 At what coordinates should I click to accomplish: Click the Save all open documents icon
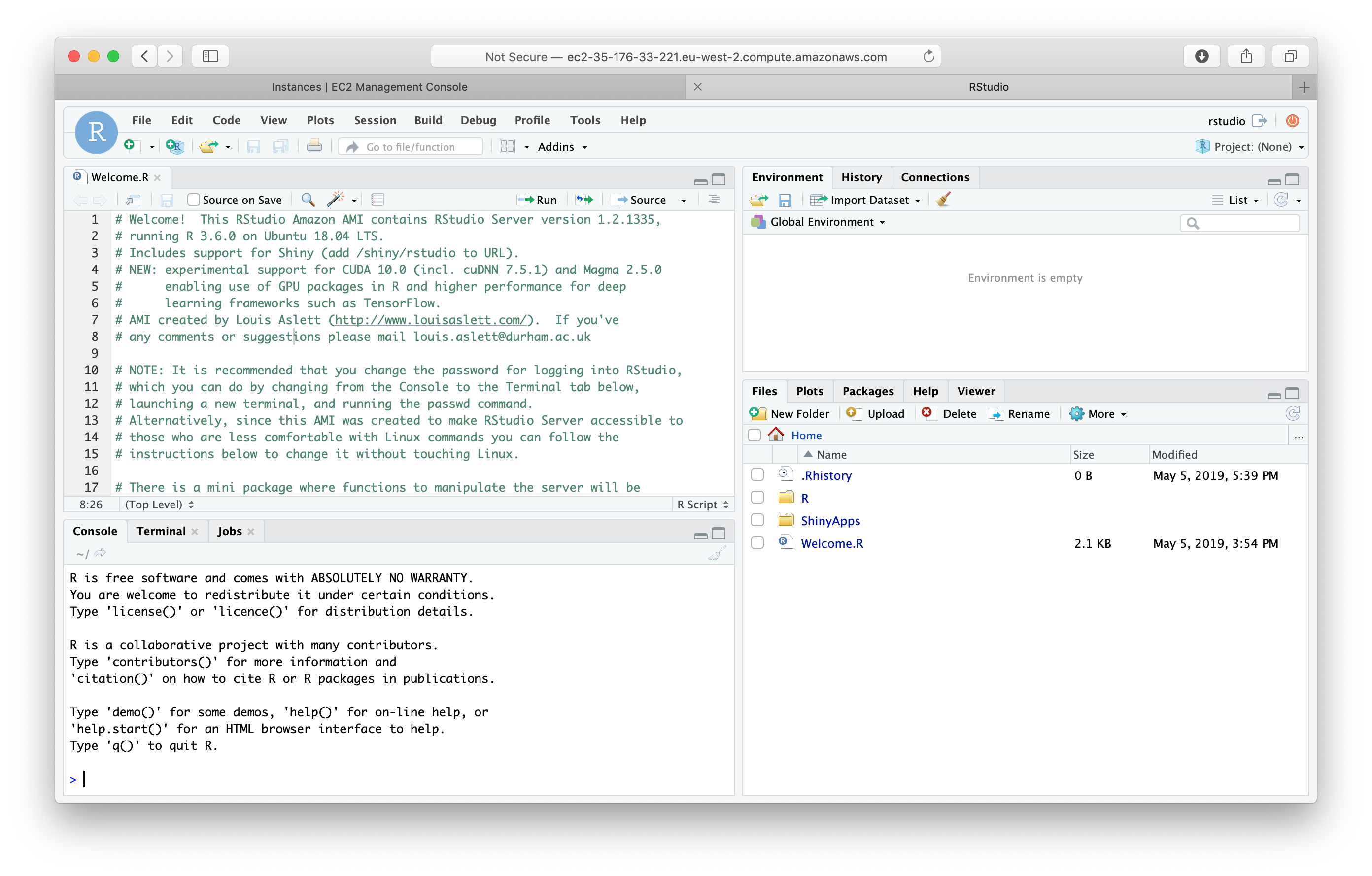[x=280, y=146]
